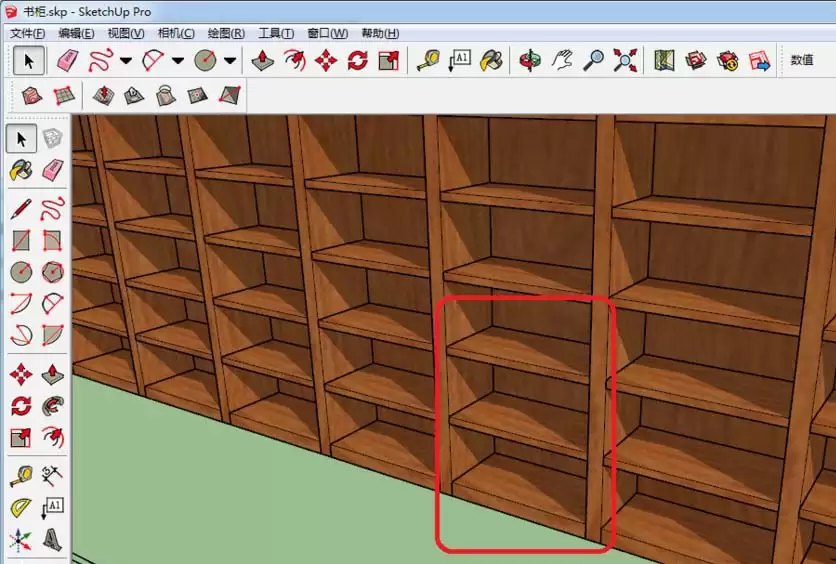Select the Rotated Rectangle tool
Image resolution: width=836 pixels, height=564 pixels.
pos(52,240)
